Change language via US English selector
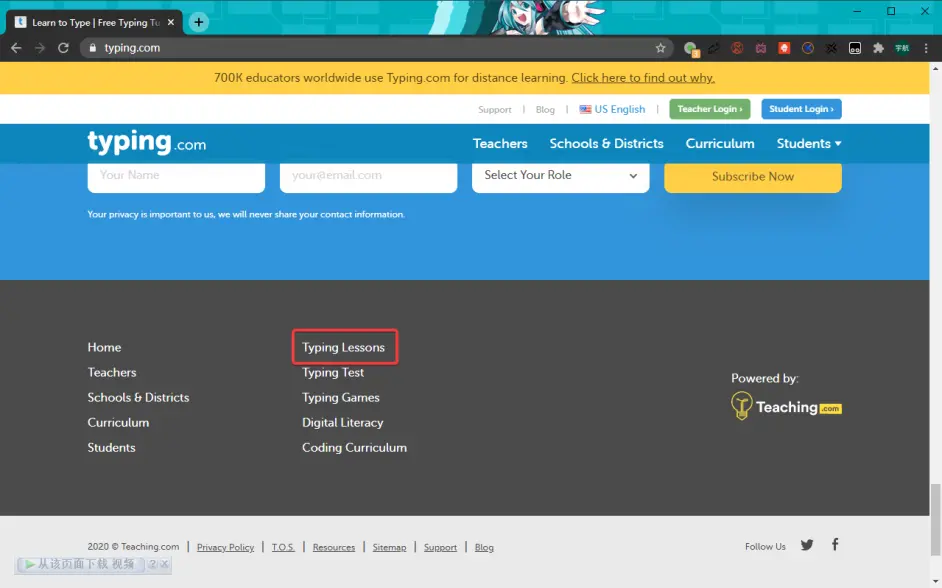The height and width of the screenshot is (588, 942). tap(612, 109)
